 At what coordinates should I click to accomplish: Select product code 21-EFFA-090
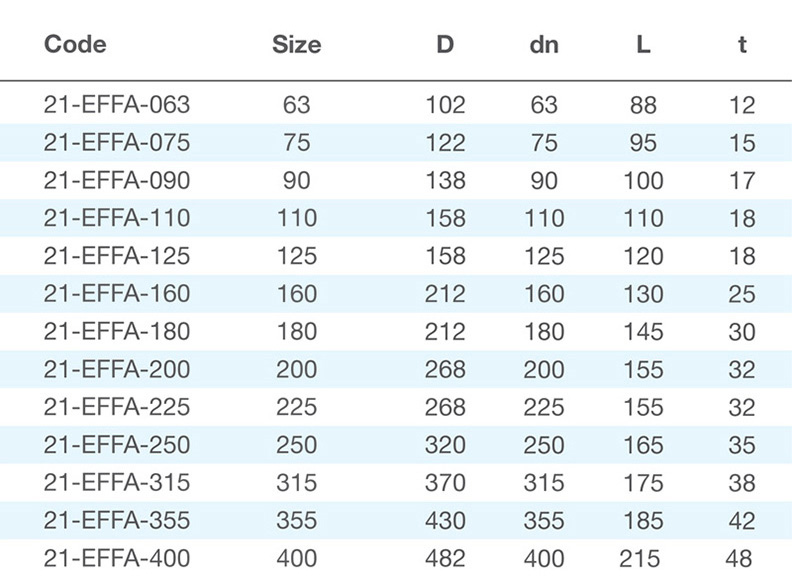(x=117, y=181)
